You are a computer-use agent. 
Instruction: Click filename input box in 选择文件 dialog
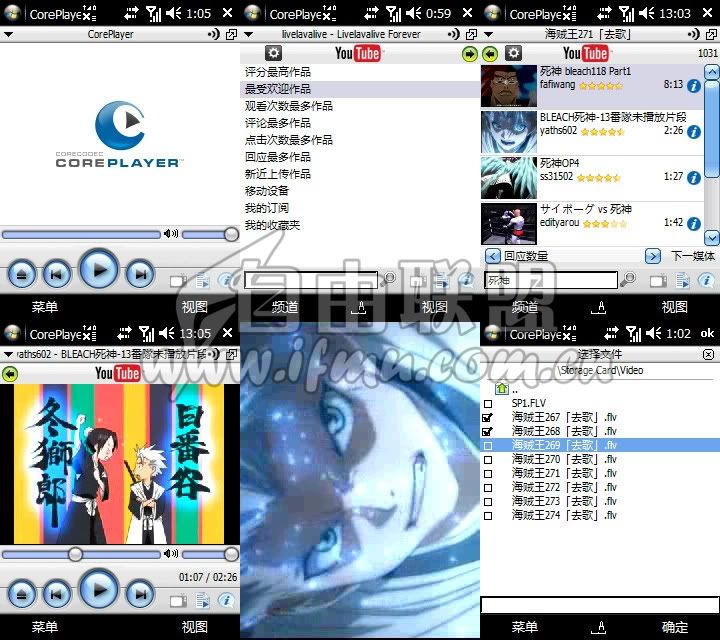[x=600, y=605]
